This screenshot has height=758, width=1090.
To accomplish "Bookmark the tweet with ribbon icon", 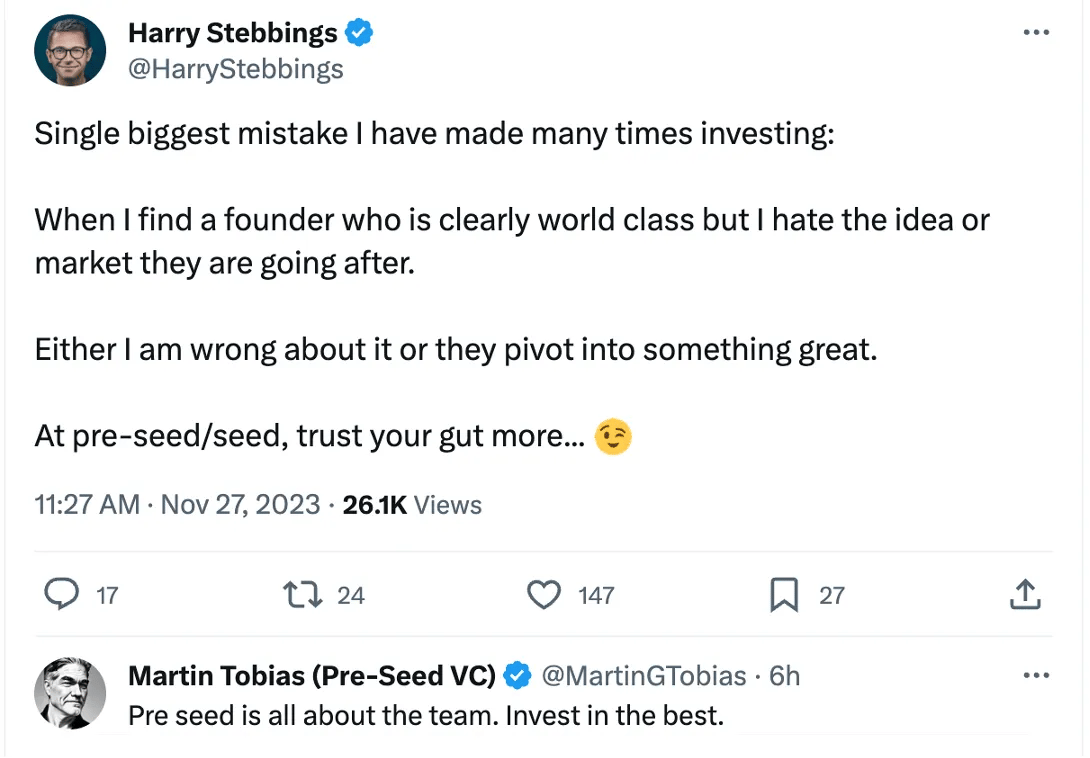I will tap(784, 596).
